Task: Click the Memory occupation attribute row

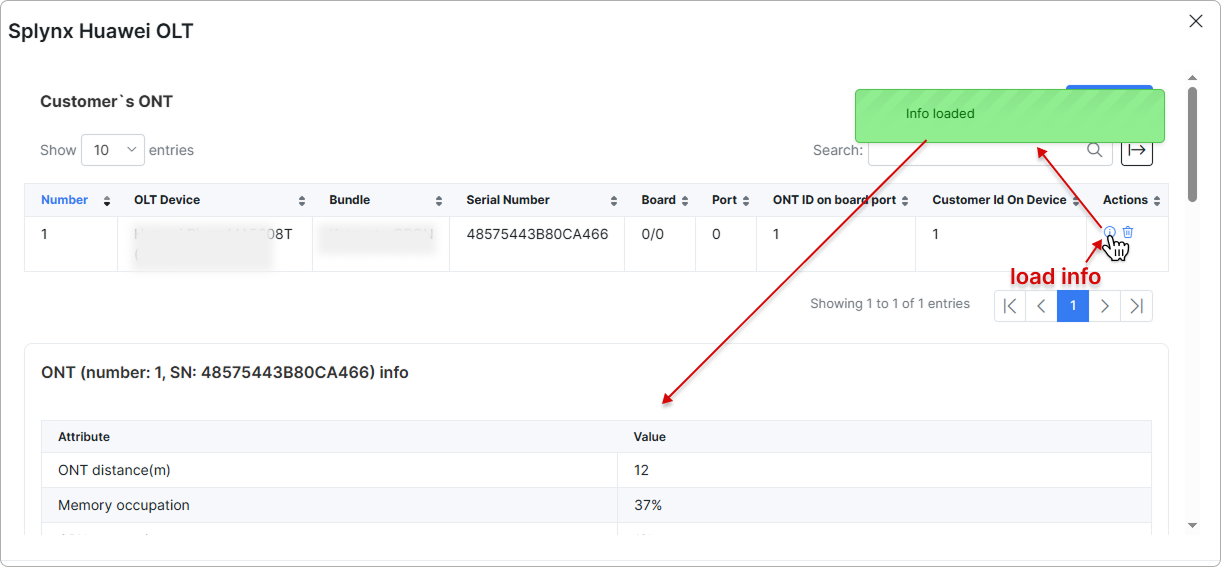Action: click(596, 505)
